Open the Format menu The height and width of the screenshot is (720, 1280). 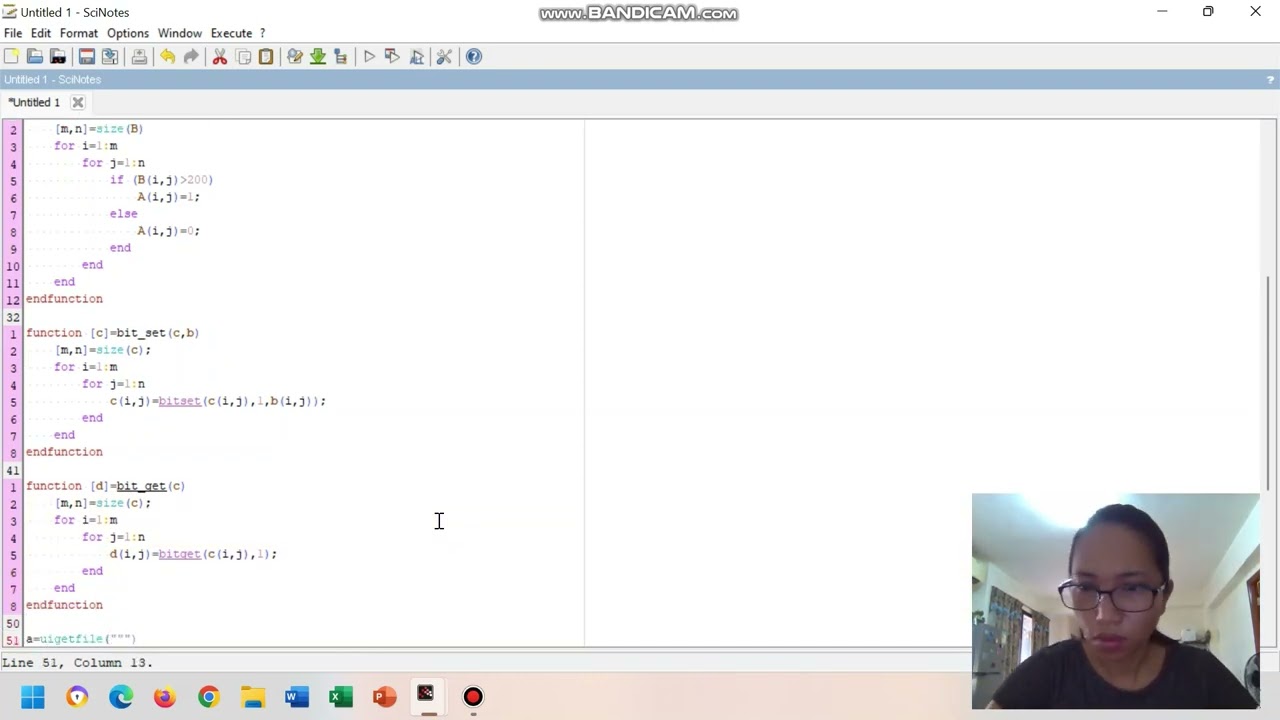79,33
